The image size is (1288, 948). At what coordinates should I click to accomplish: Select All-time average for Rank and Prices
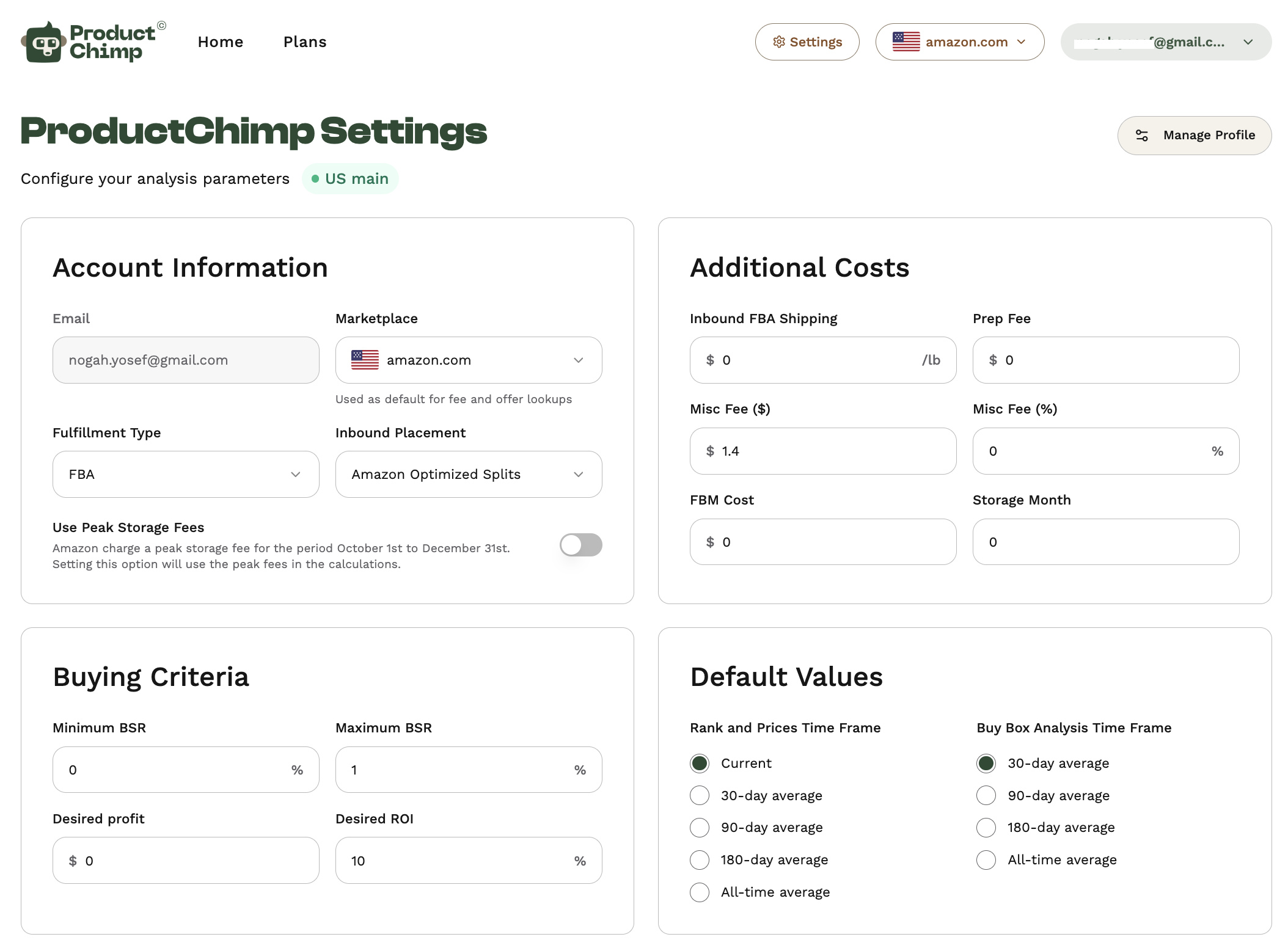point(700,892)
